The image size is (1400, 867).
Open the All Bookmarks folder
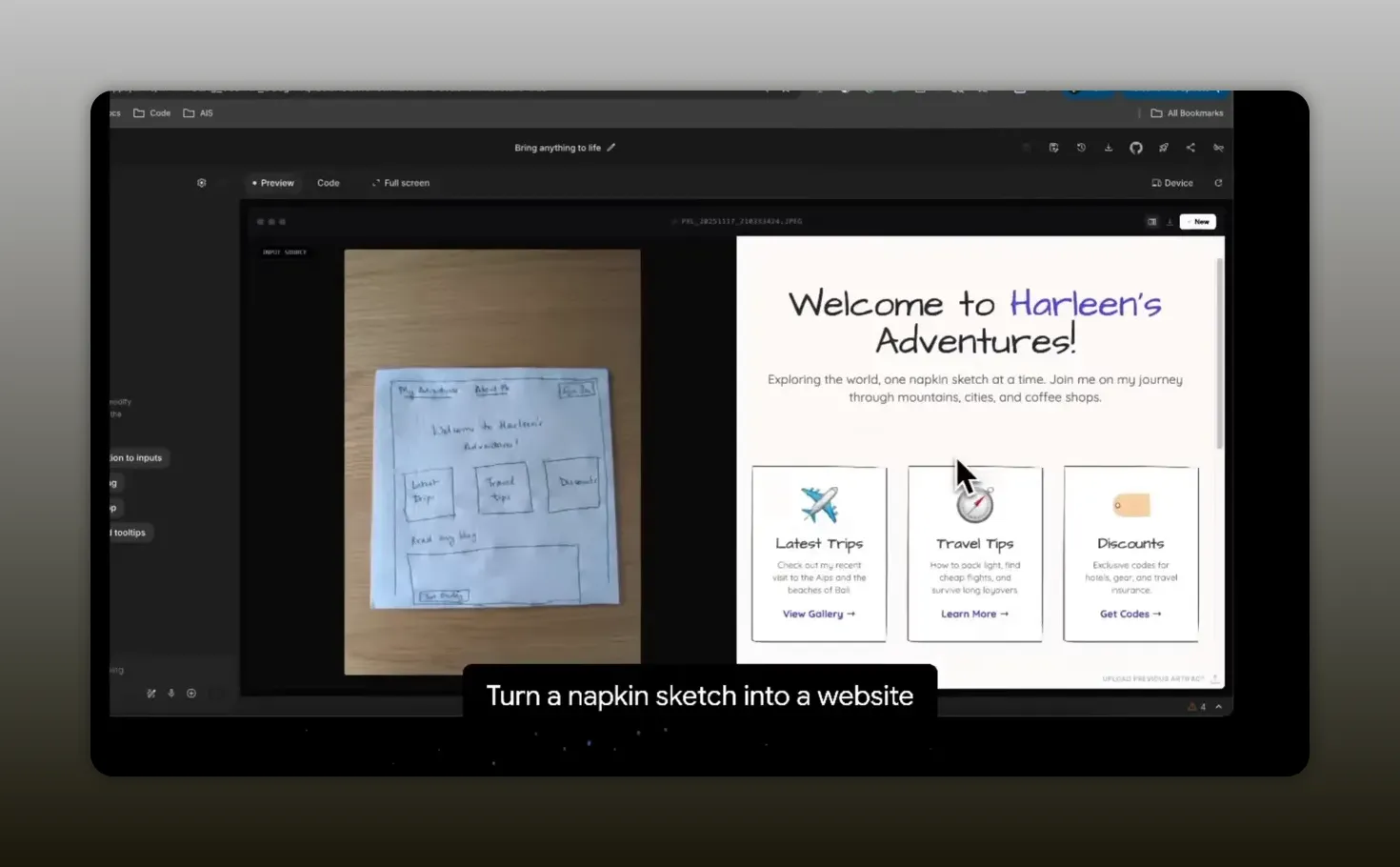[x=1187, y=113]
